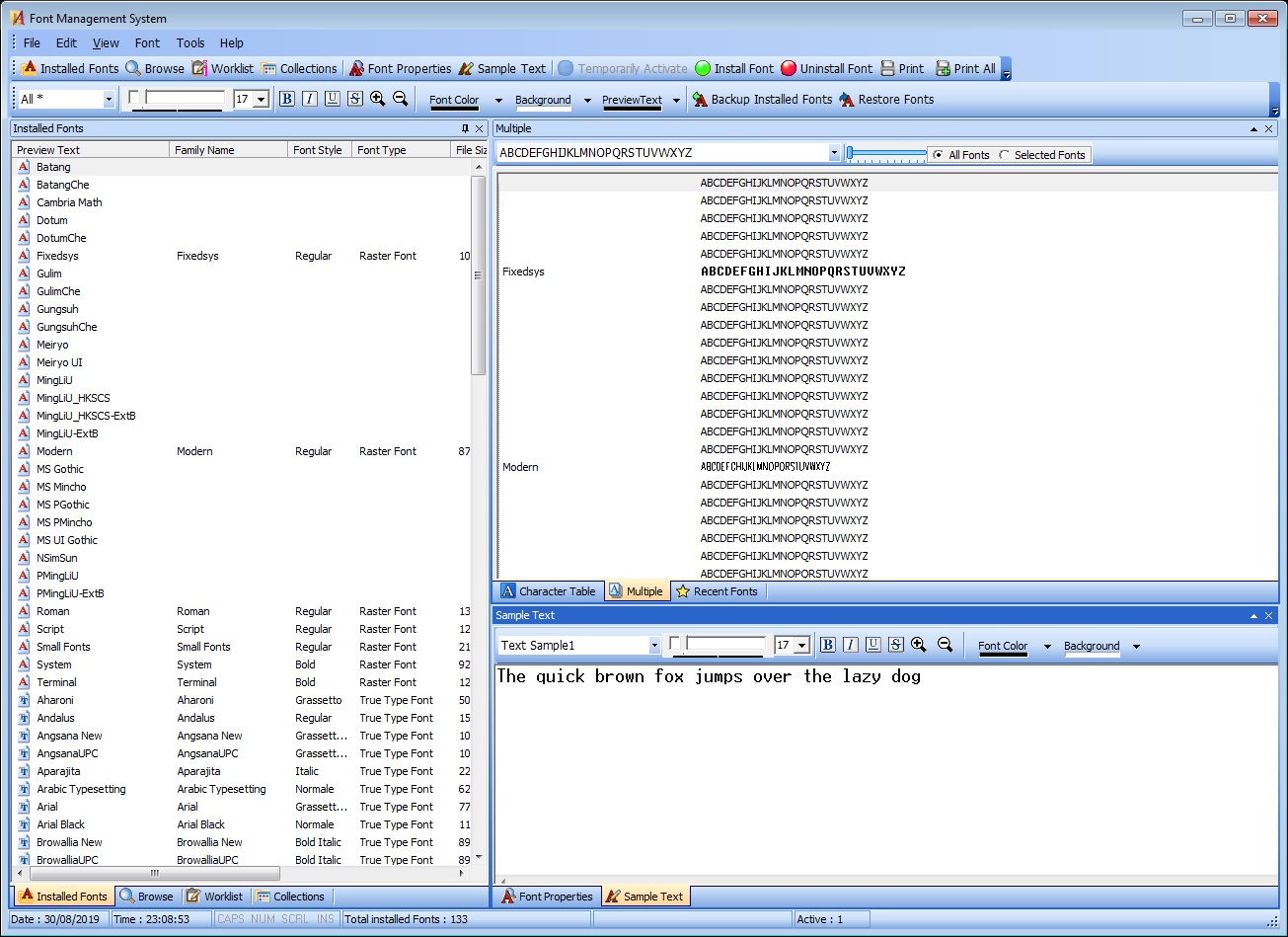This screenshot has height=937, width=1288.
Task: Expand the Font Color dropdown in the top toolbar
Action: coord(498,100)
